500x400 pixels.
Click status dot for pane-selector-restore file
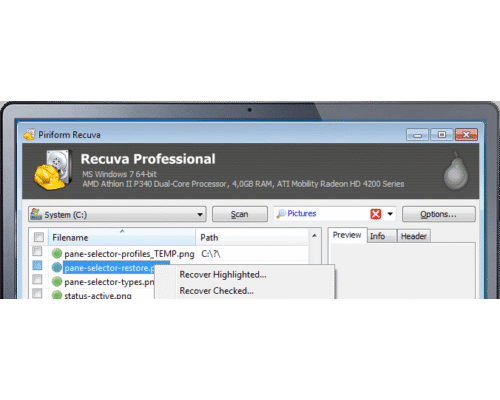click(x=57, y=267)
